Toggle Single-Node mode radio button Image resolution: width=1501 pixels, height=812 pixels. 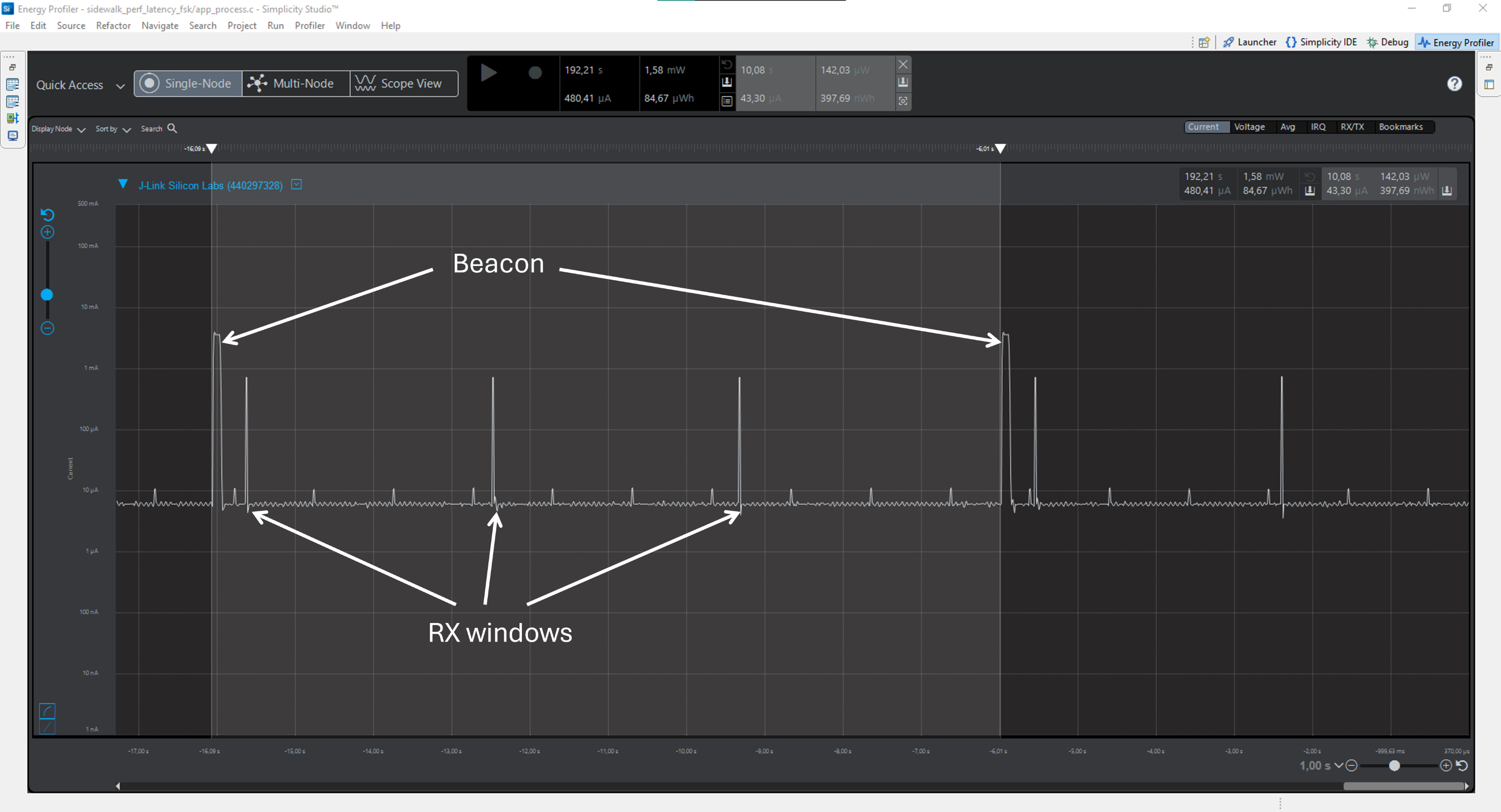150,83
